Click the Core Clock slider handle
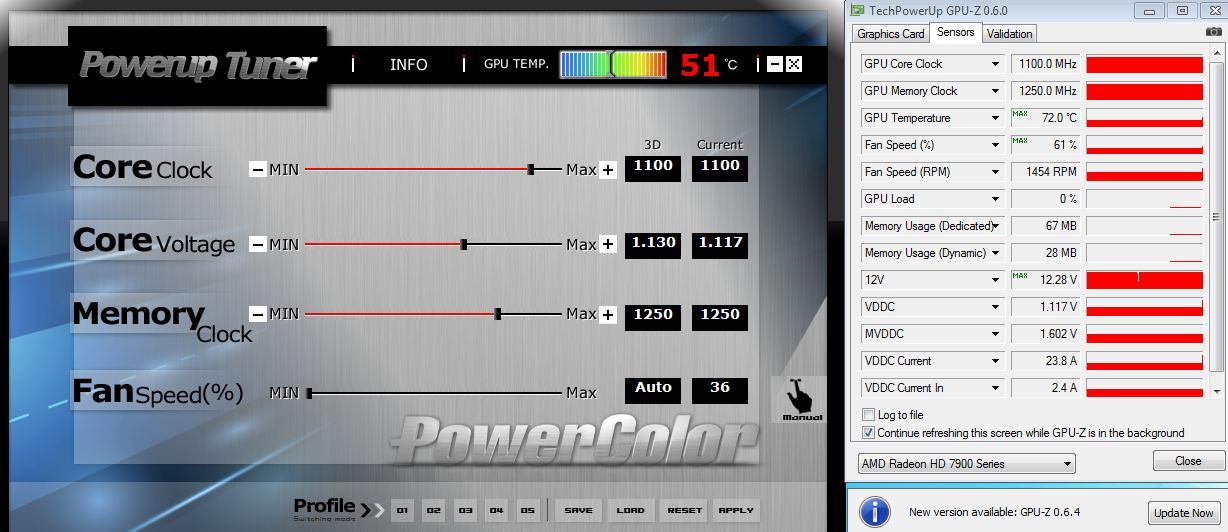This screenshot has height=532, width=1228. point(531,169)
